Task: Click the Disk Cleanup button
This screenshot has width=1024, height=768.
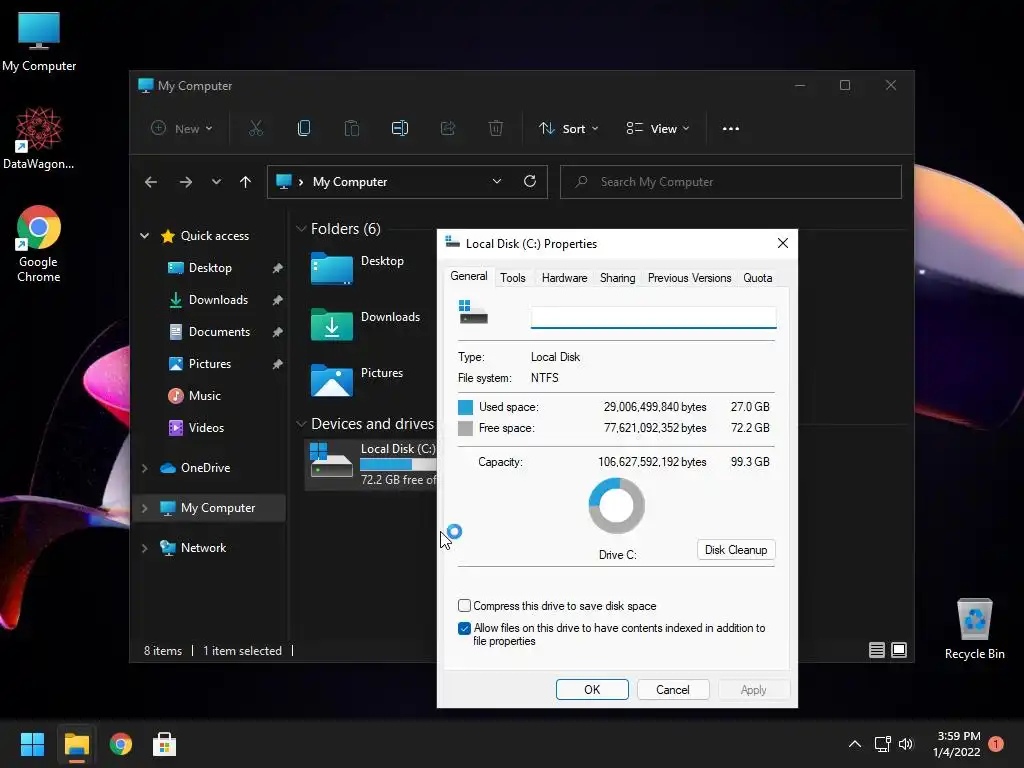Action: (736, 550)
